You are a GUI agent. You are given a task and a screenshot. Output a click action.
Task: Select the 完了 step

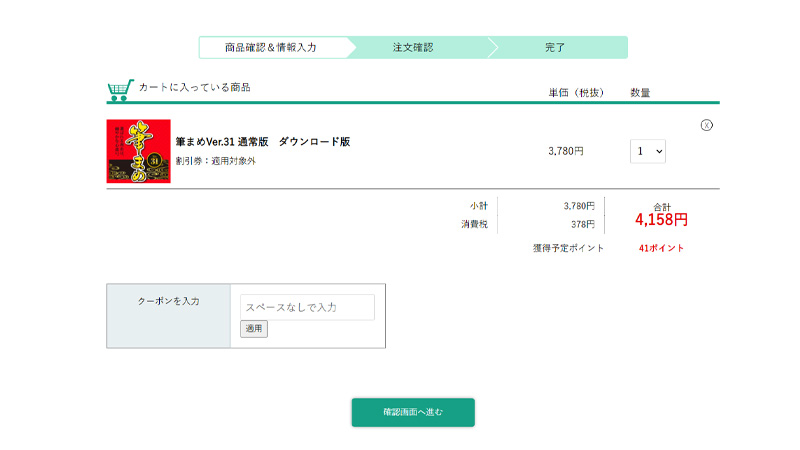coord(555,47)
